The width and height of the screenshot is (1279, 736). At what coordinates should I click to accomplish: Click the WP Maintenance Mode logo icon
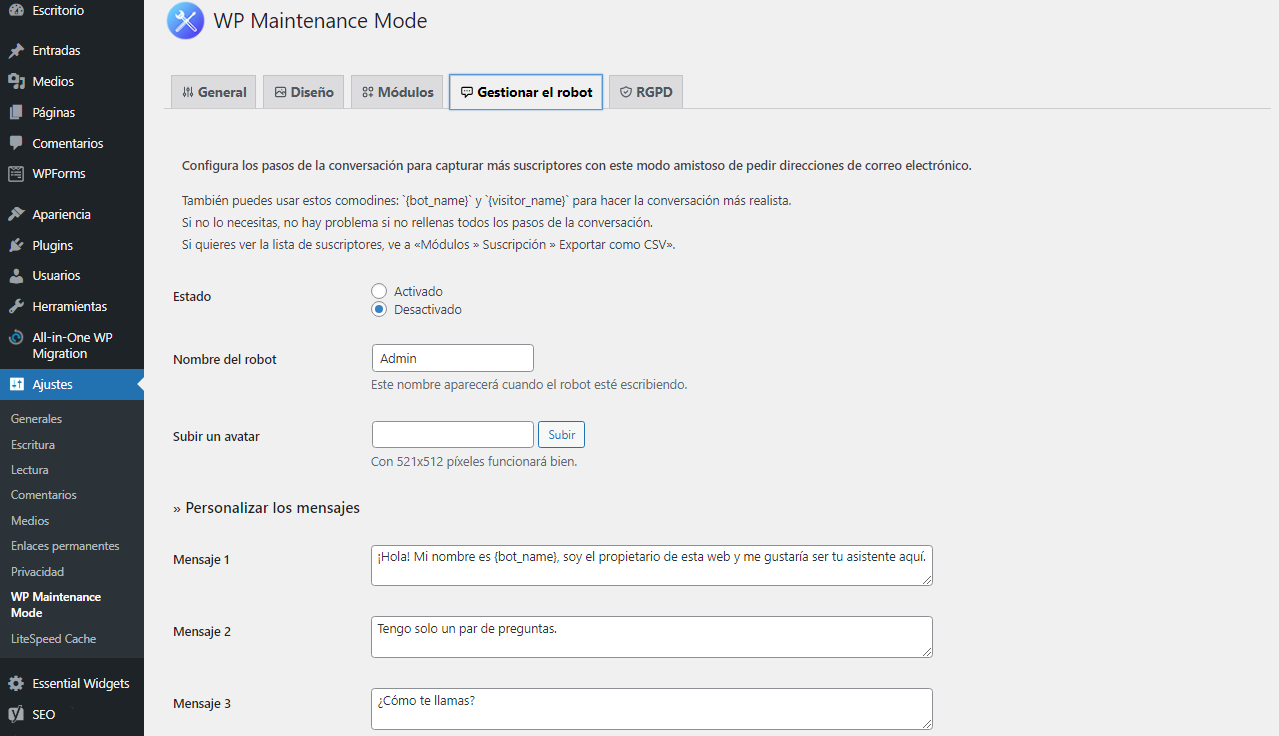click(x=184, y=20)
